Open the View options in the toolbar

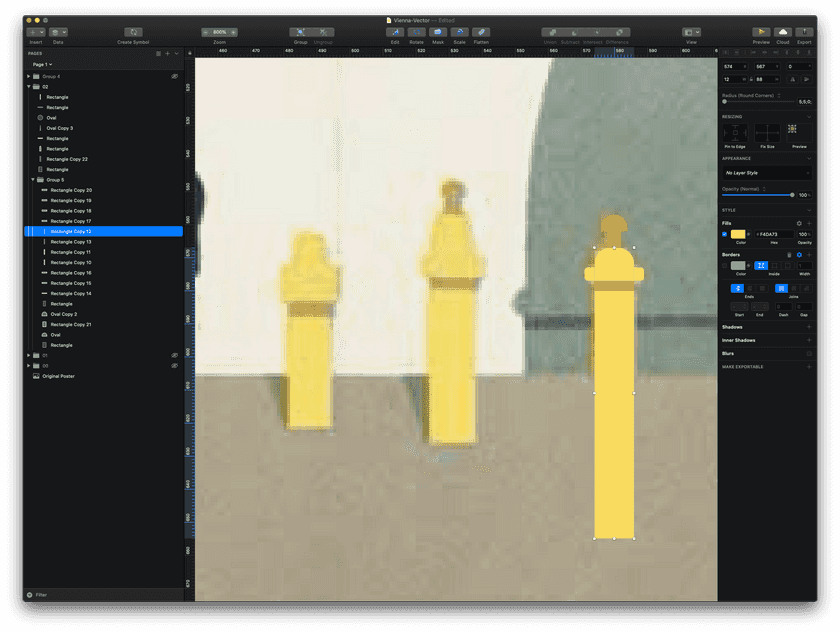[x=691, y=32]
